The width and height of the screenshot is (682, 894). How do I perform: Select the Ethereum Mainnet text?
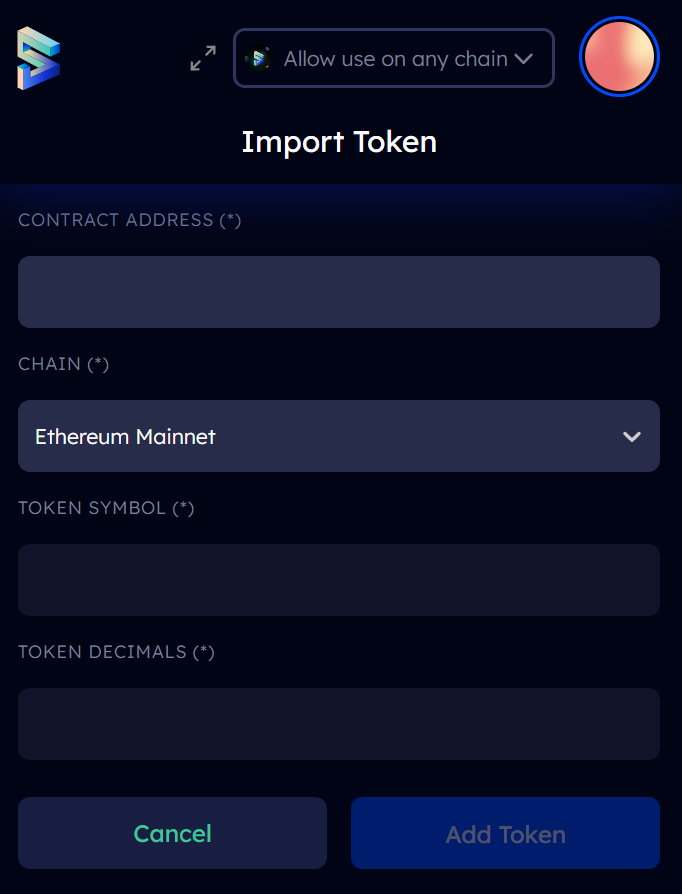(125, 437)
